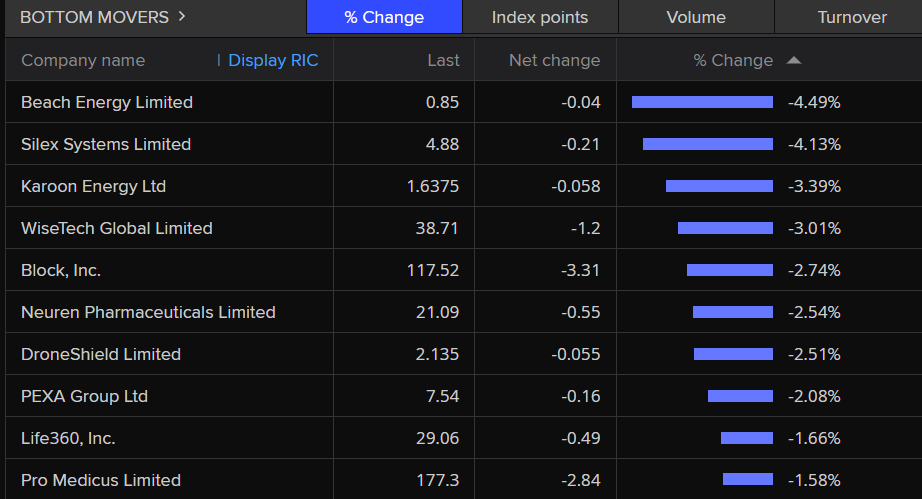Screen dimensions: 922x499
Task: Switch to the Turnover tab
Action: pyautogui.click(x=852, y=17)
